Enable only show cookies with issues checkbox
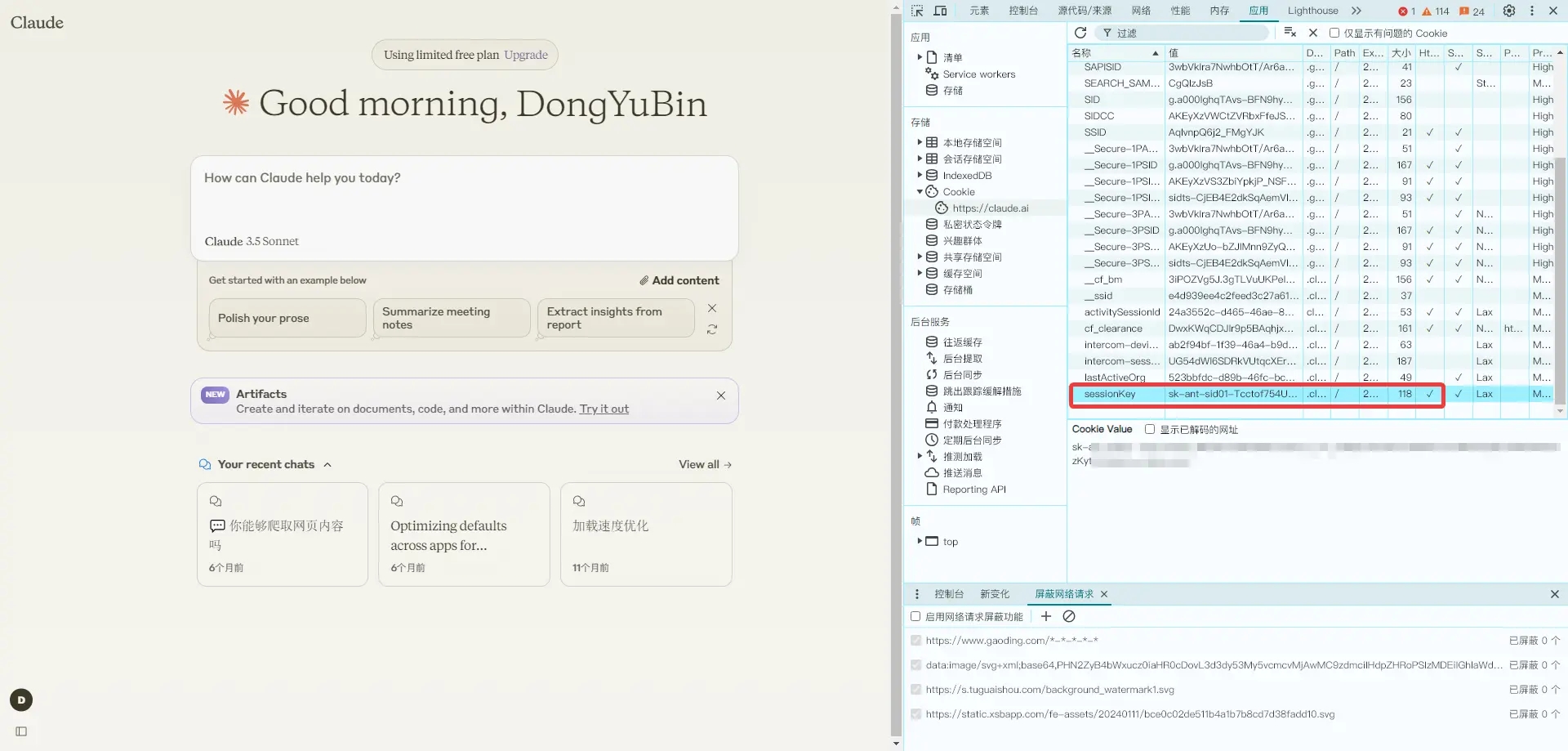The image size is (1568, 751). 1334,34
